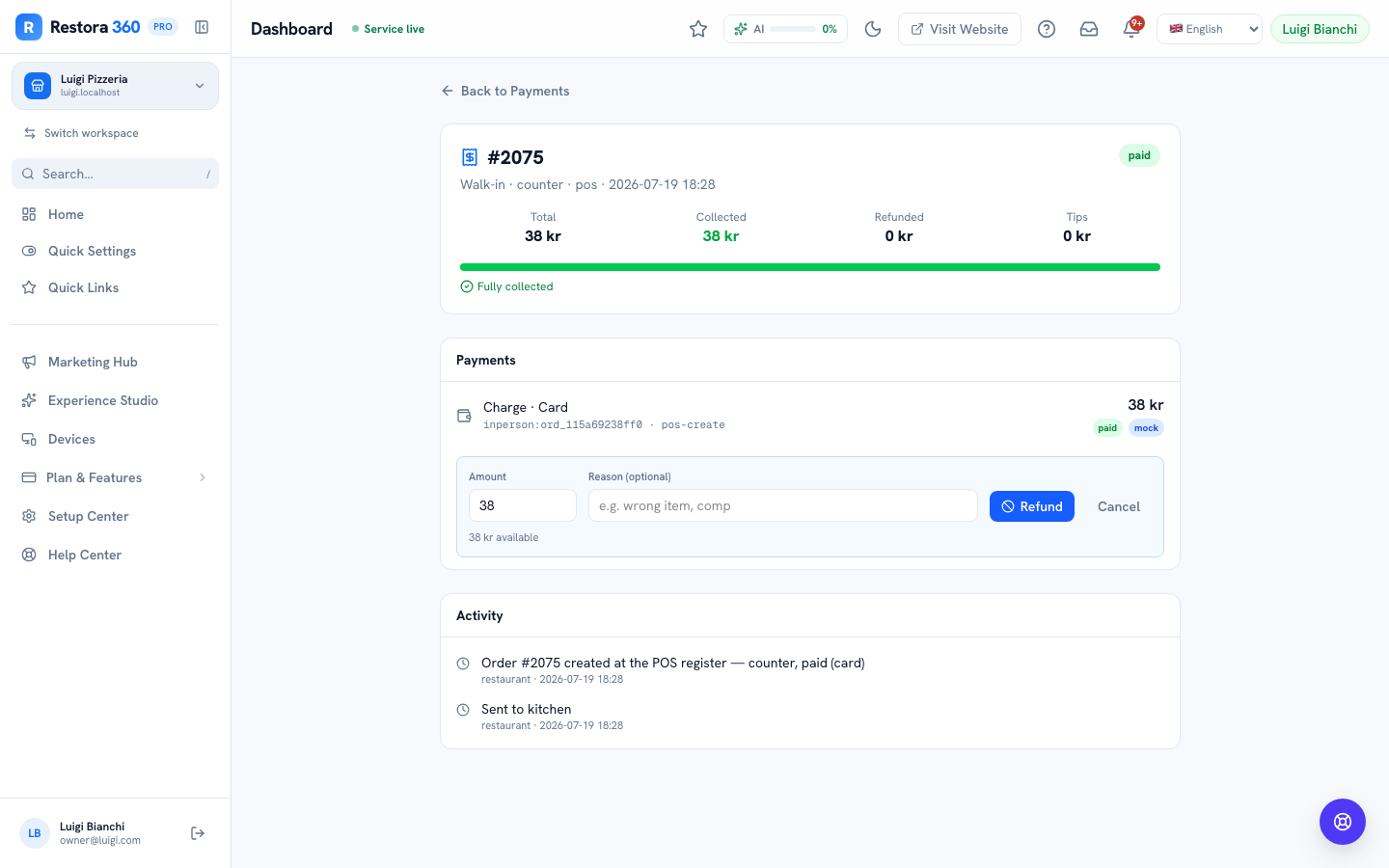
Task: Click the Restora 360 logo icon
Action: click(29, 27)
